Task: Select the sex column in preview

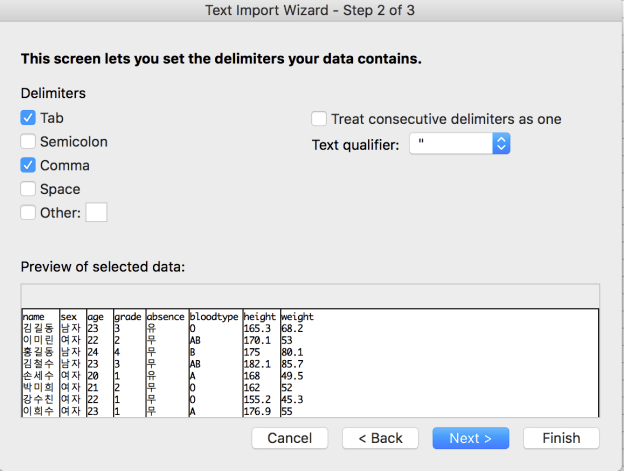Action: click(x=73, y=363)
